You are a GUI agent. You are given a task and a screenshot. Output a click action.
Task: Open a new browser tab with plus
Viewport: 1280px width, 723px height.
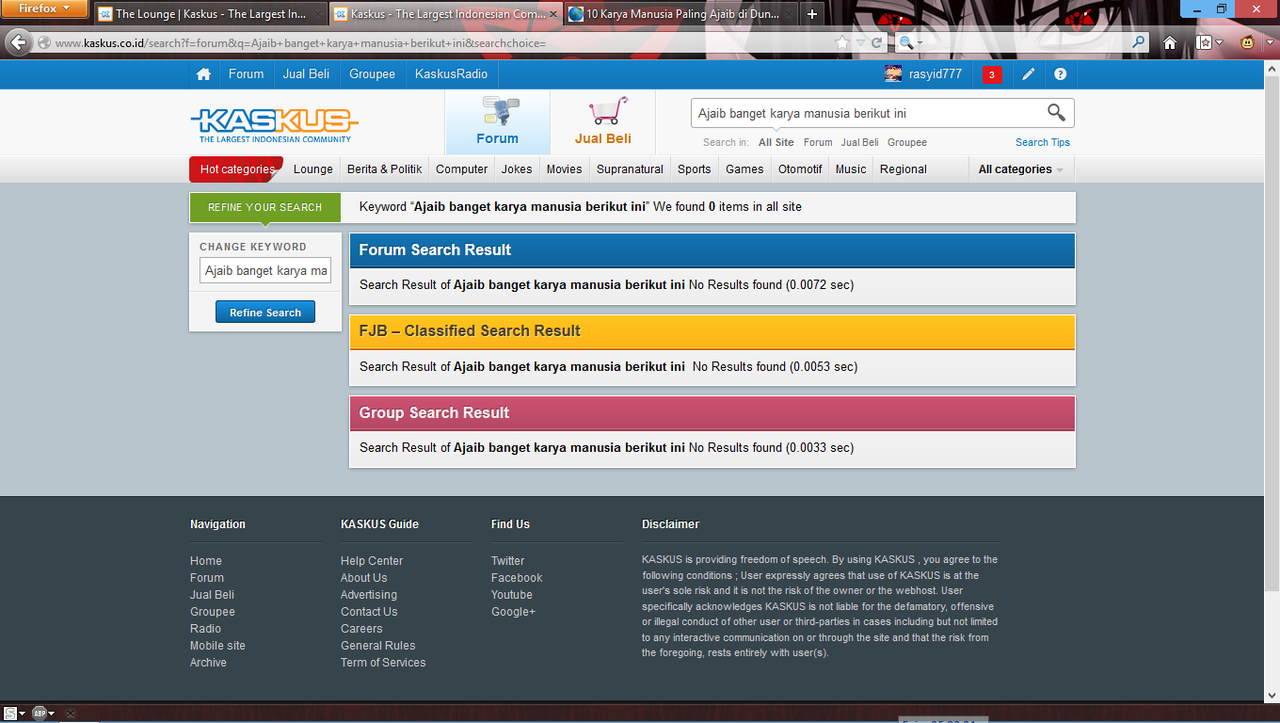pos(812,14)
